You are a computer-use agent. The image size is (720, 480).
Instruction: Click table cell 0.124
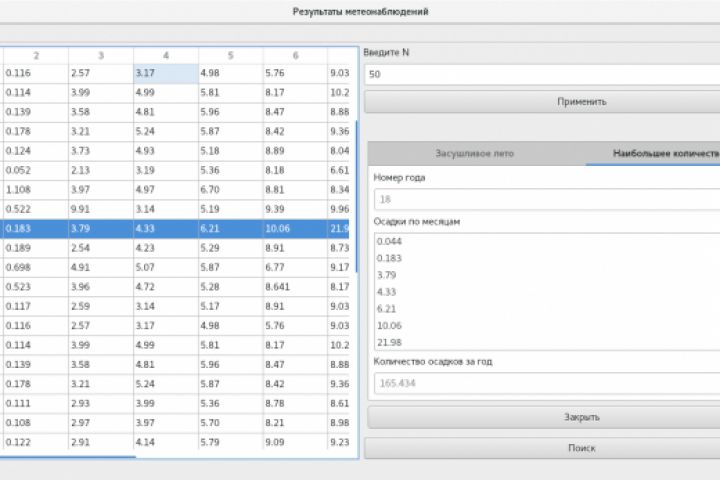(x=36, y=151)
